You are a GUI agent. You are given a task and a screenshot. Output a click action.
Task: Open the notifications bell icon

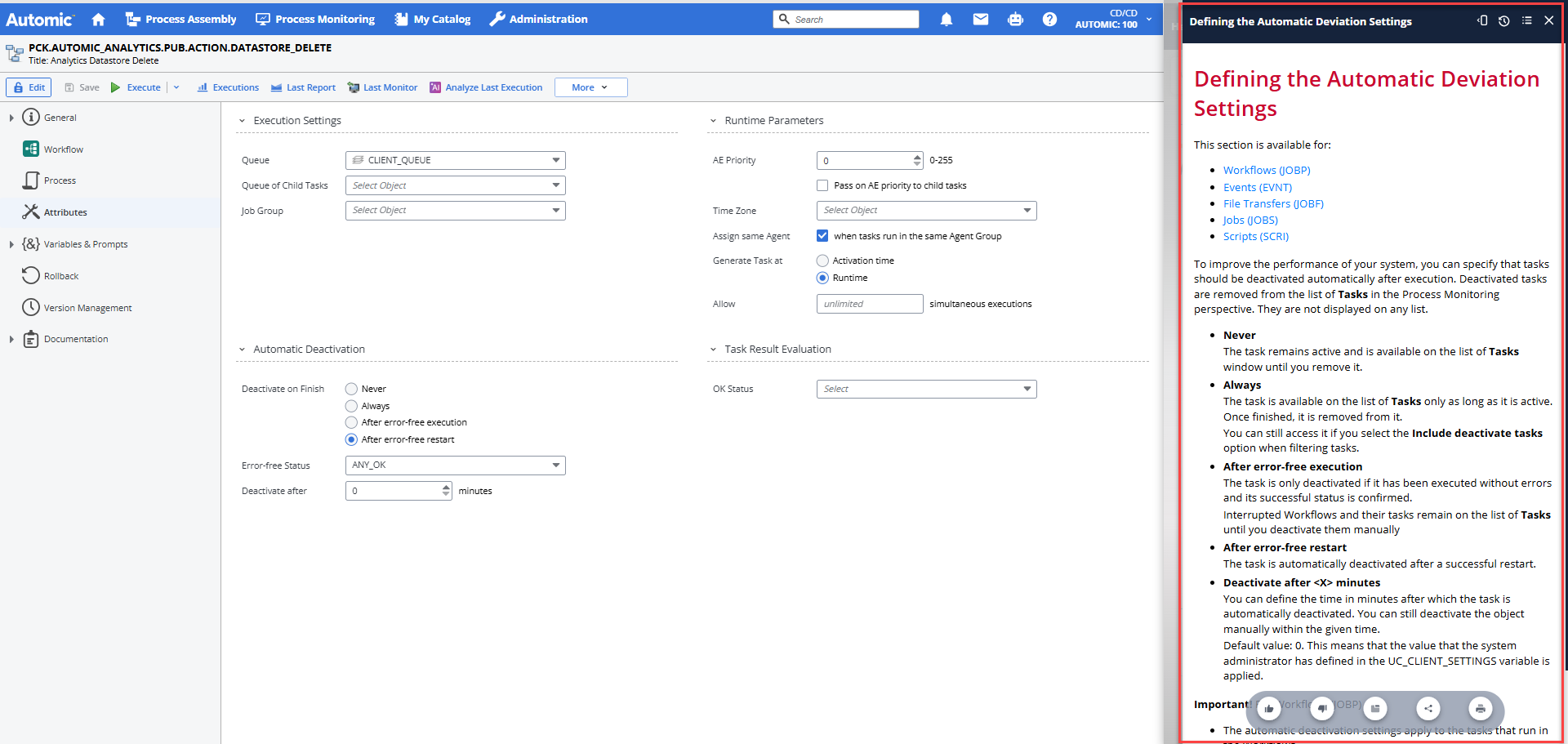click(x=946, y=19)
